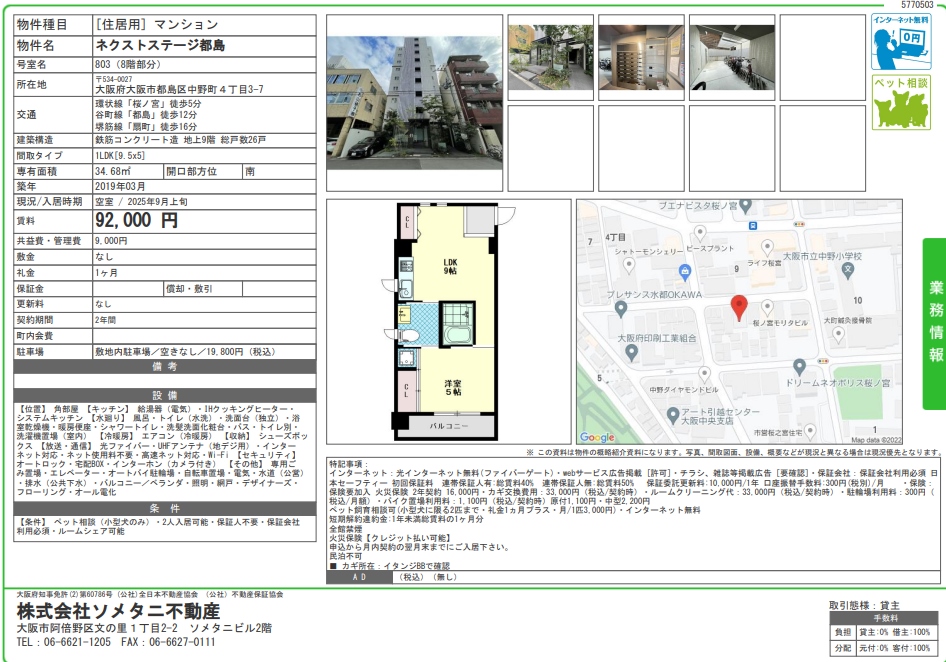
Task: Click the blue shopping bag map marker
Action: 683,271
